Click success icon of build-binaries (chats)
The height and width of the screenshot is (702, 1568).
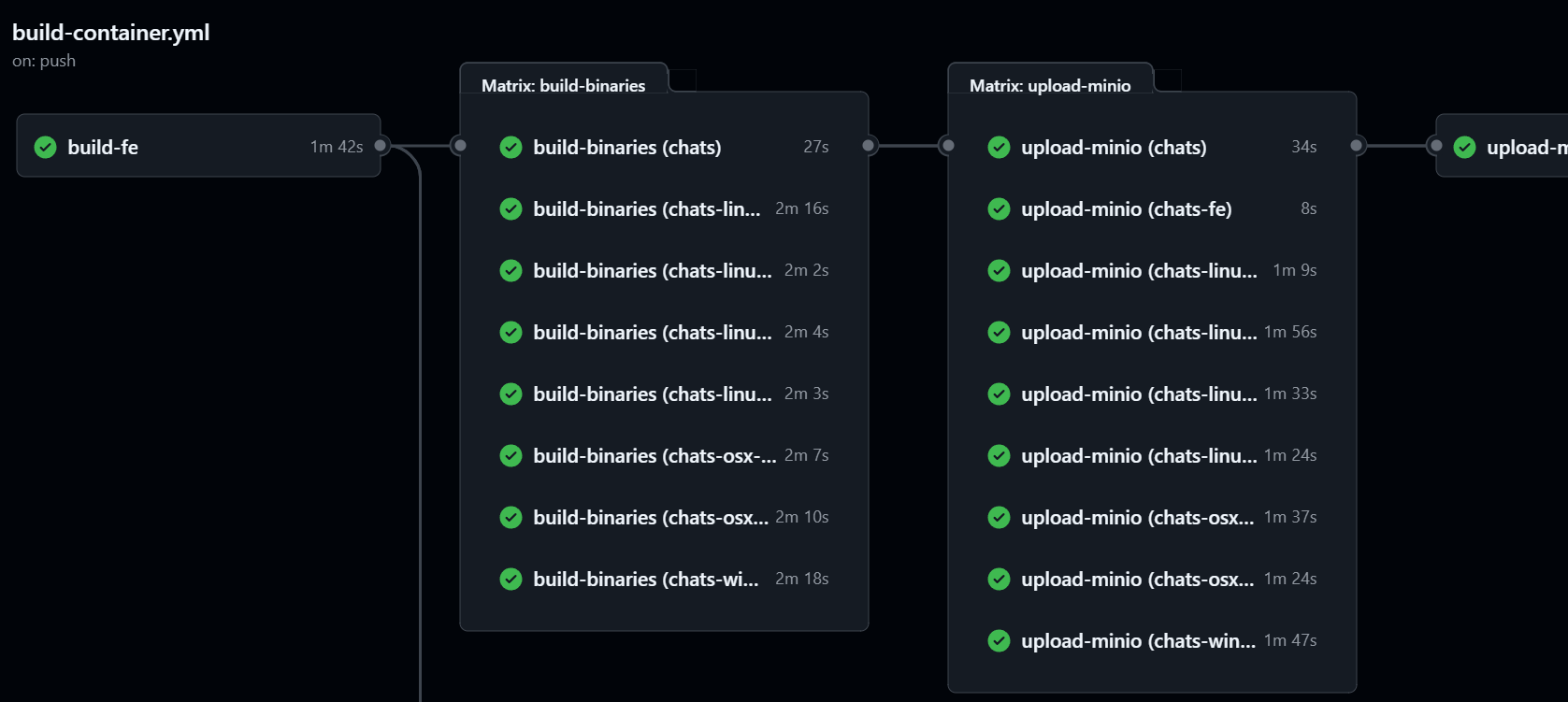coord(511,147)
